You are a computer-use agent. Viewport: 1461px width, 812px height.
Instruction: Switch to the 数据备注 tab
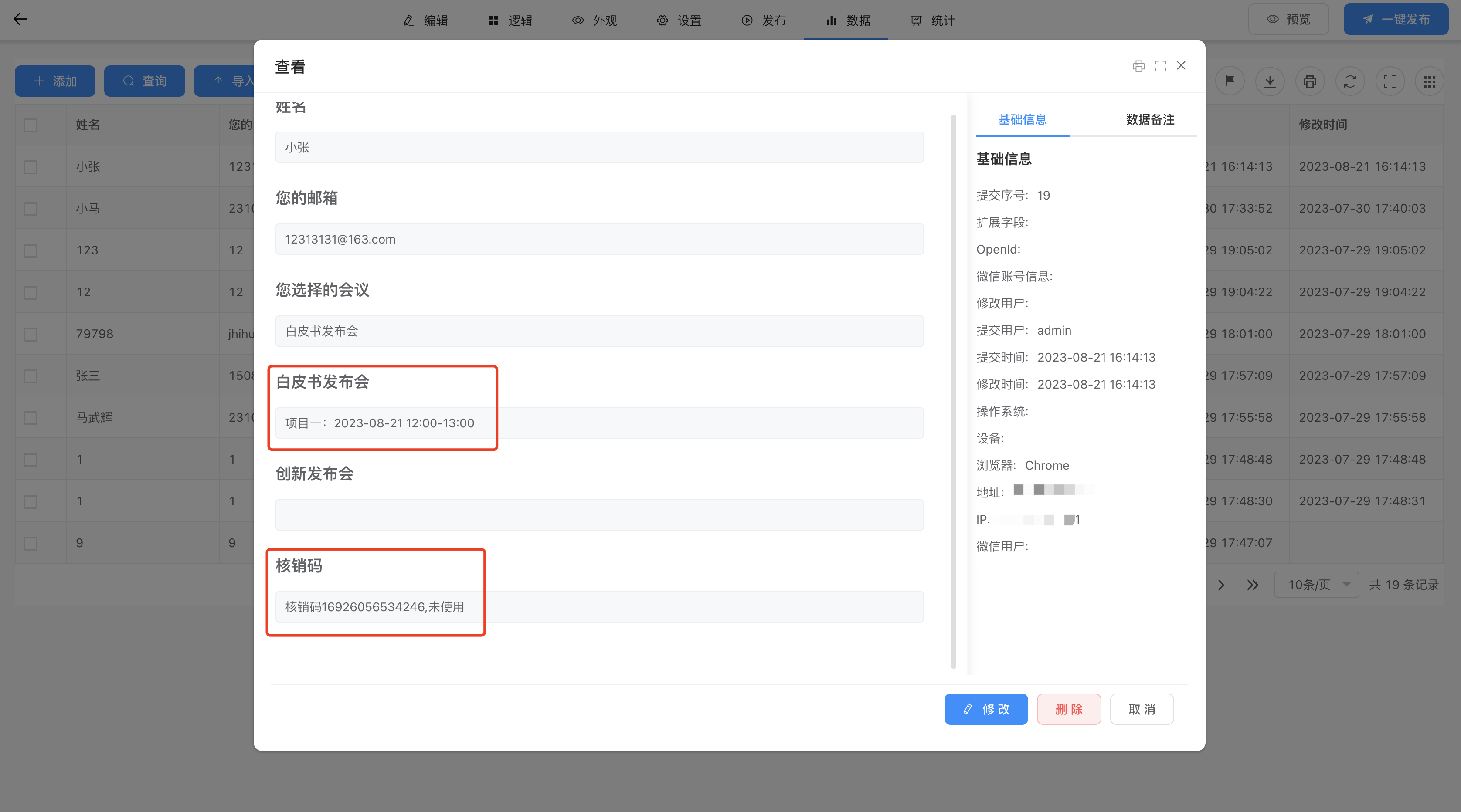click(x=1150, y=120)
